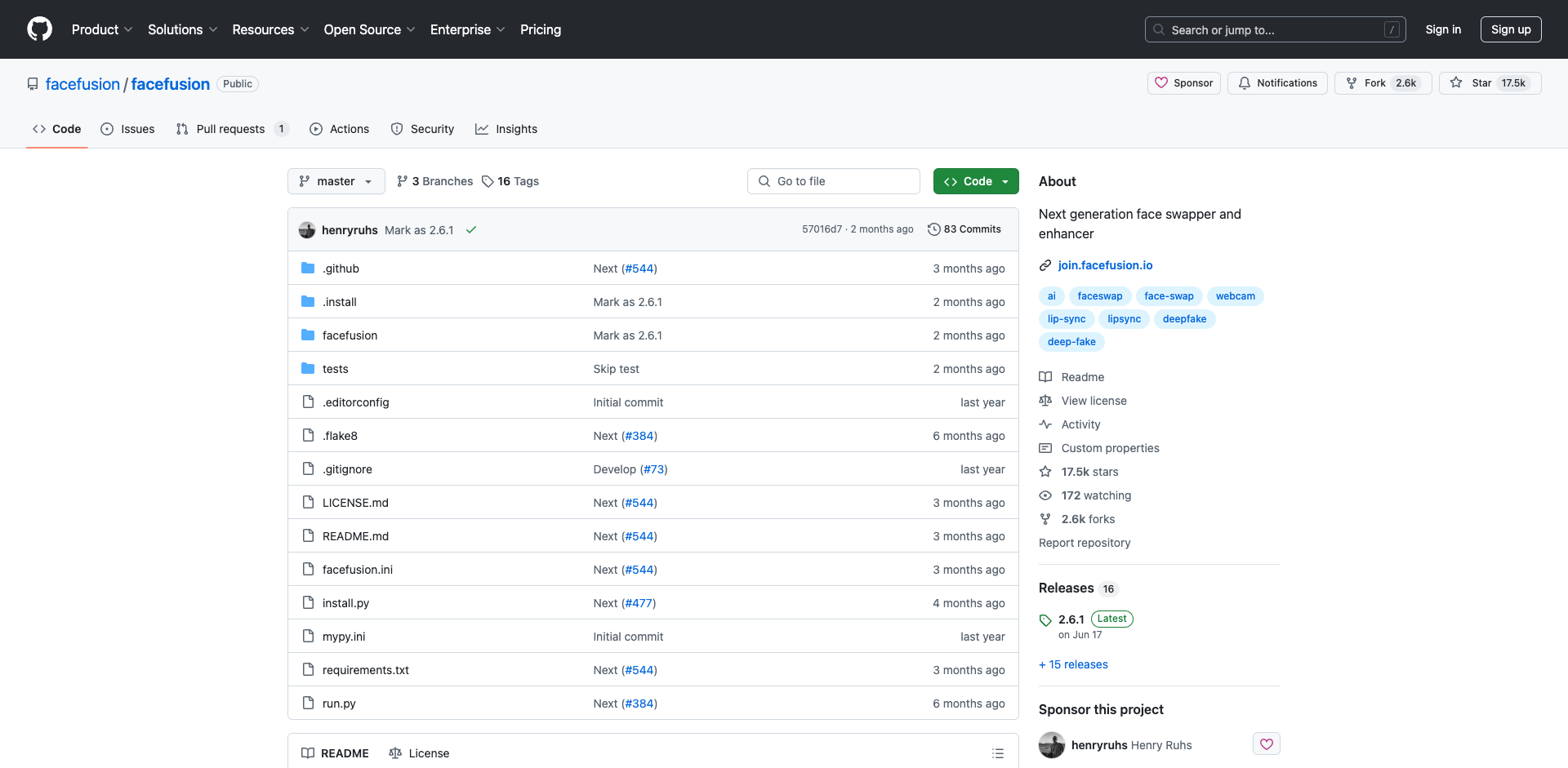1568x768 pixels.
Task: Click the deepfake topic tag
Action: click(x=1184, y=319)
